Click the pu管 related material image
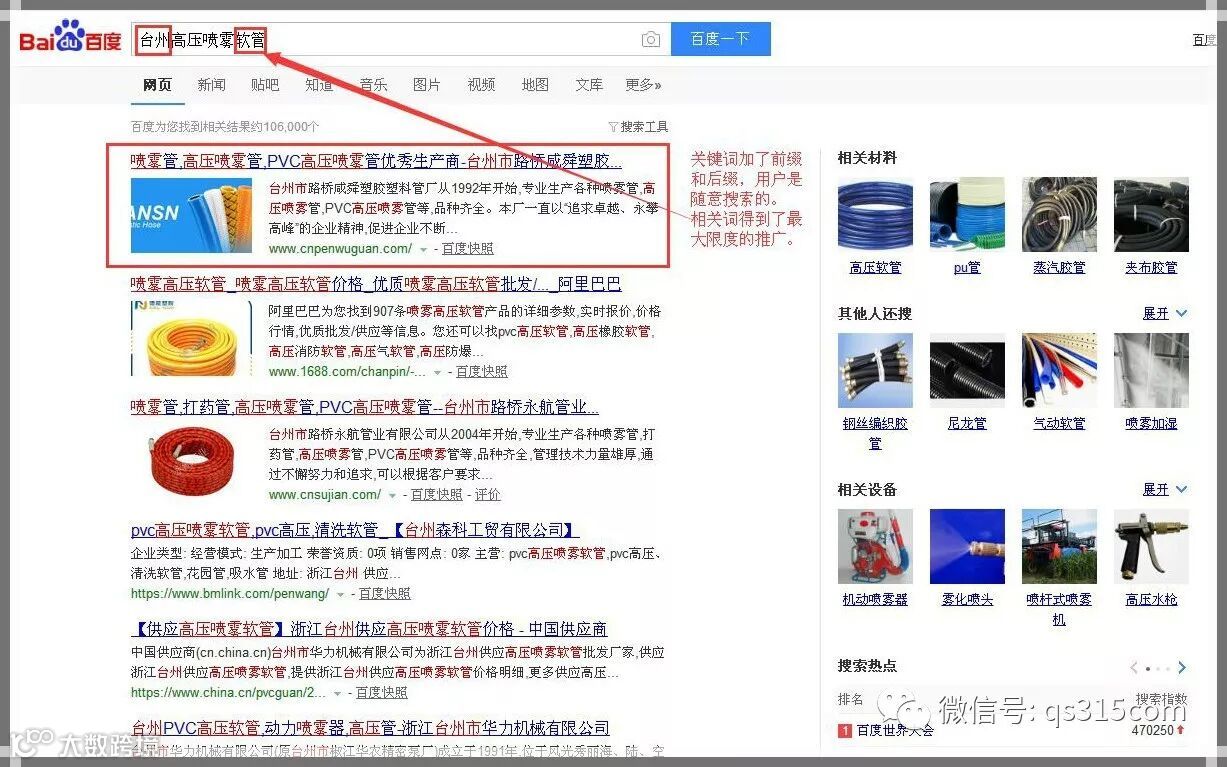The width and height of the screenshot is (1227, 767). point(967,215)
